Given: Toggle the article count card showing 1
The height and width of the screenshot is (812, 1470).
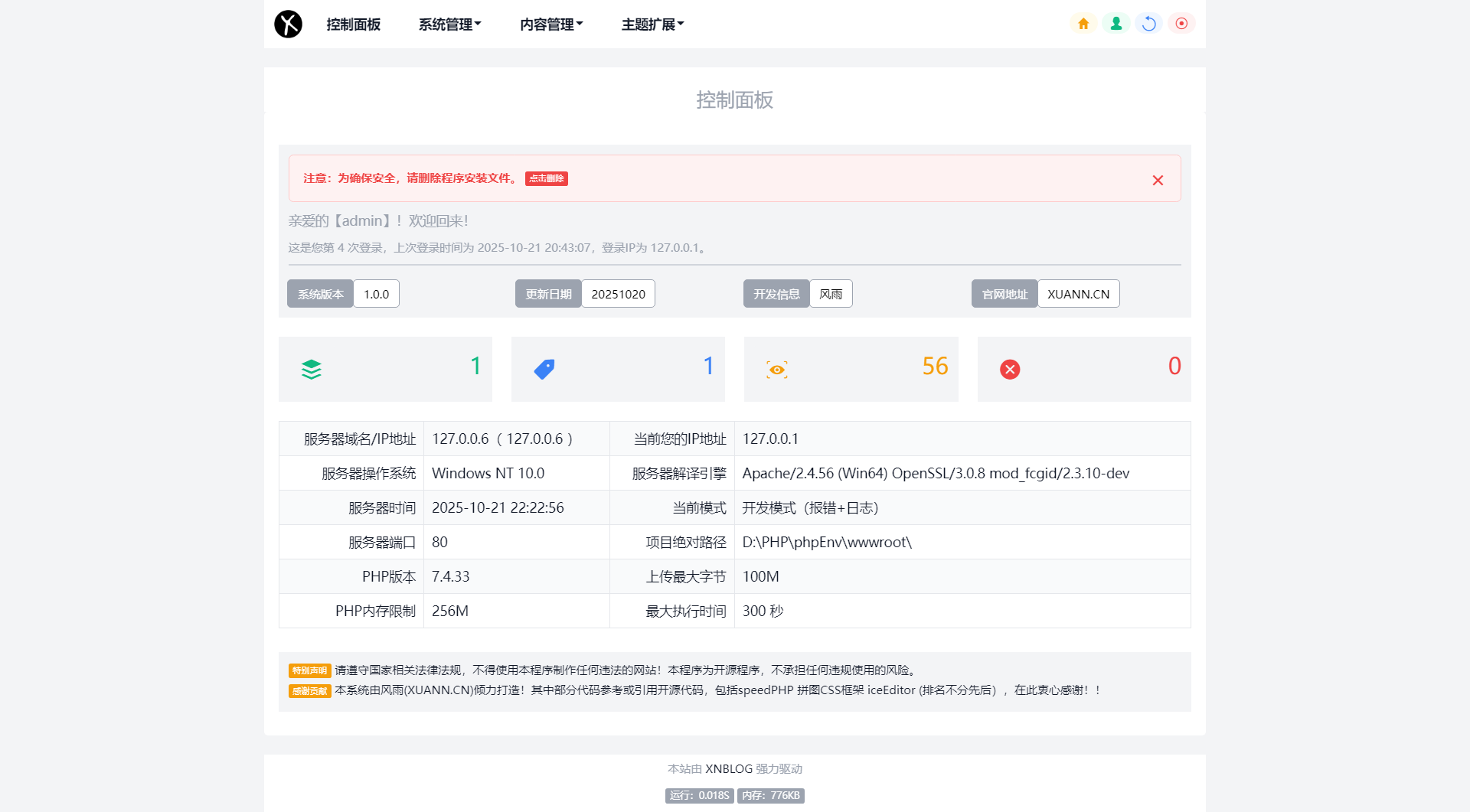Looking at the screenshot, I should (x=385, y=369).
